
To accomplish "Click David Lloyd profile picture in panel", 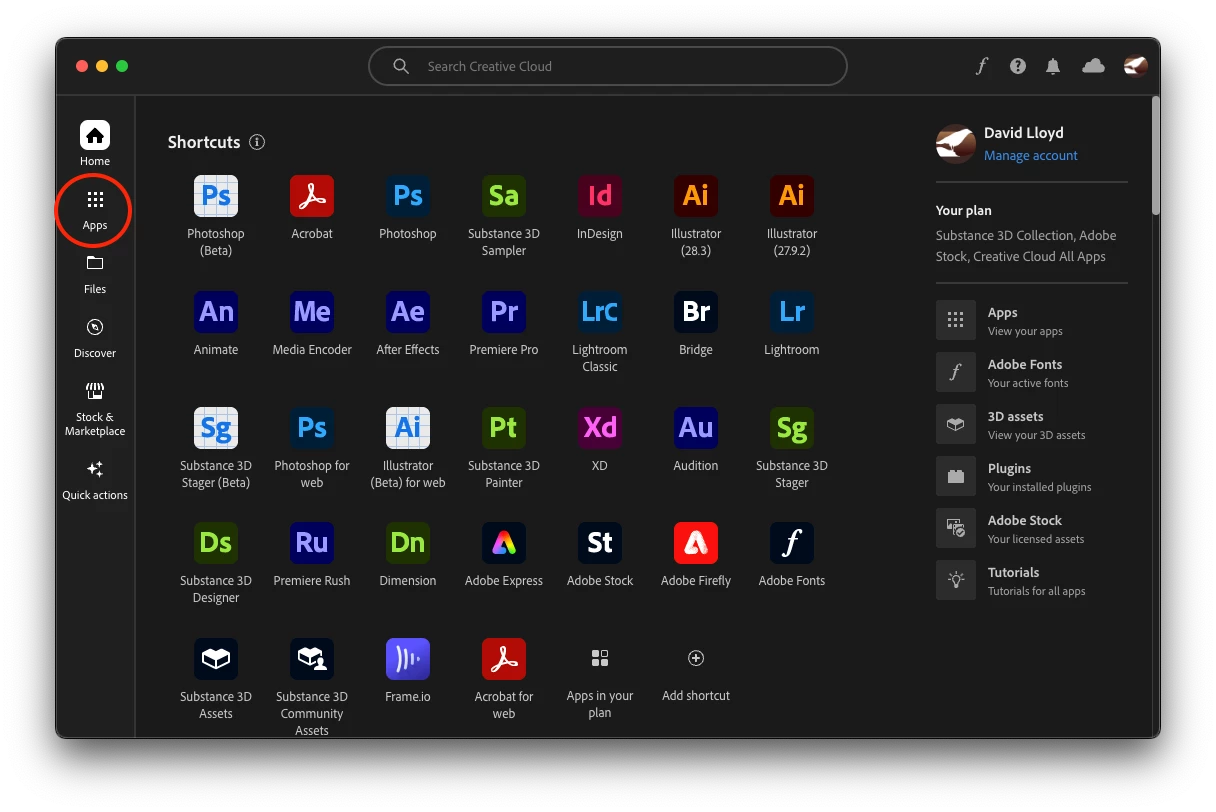I will pyautogui.click(x=956, y=144).
